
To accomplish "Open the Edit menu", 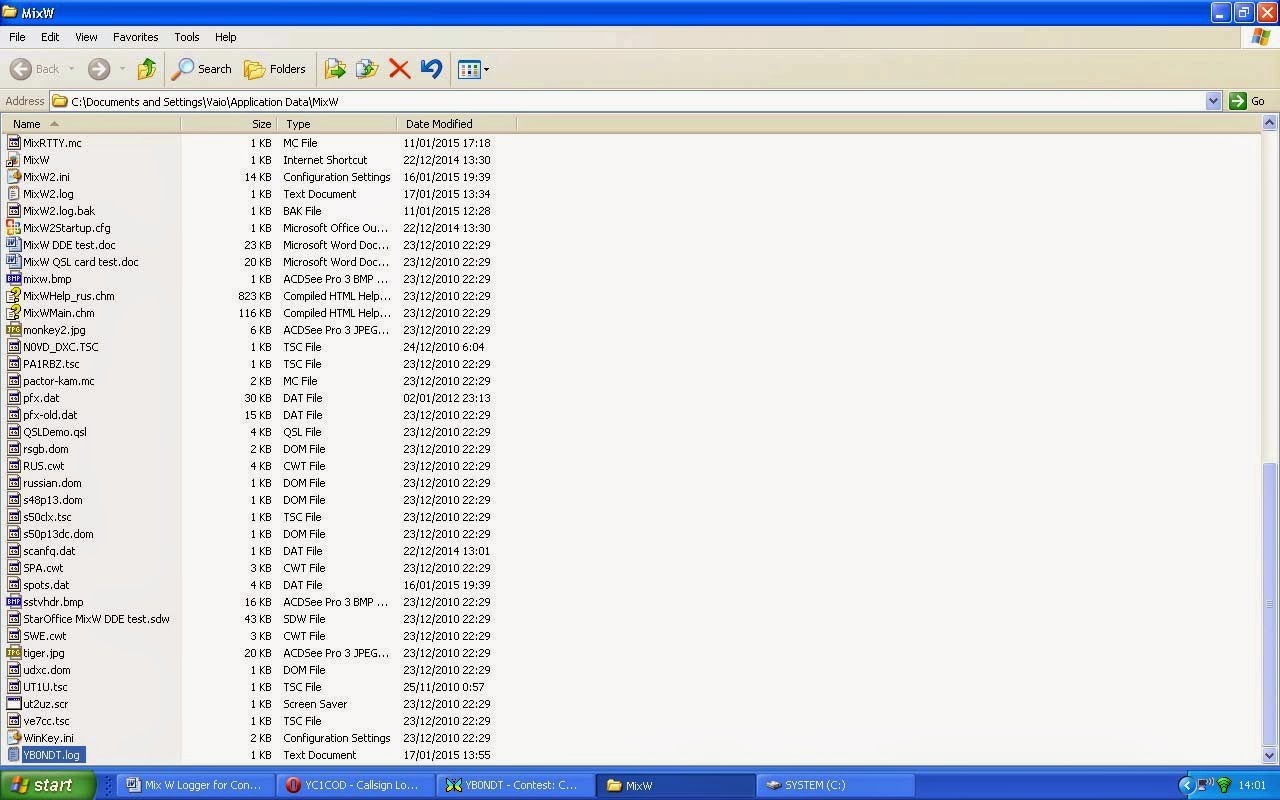I will click(50, 37).
